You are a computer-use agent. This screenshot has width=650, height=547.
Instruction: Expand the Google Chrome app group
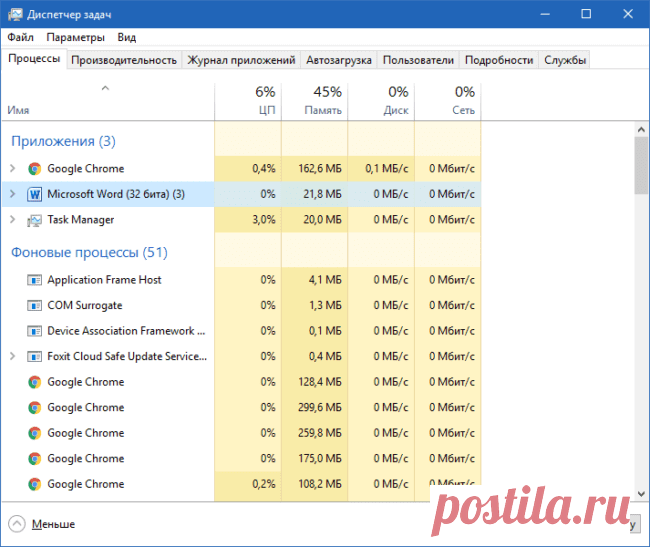point(12,169)
